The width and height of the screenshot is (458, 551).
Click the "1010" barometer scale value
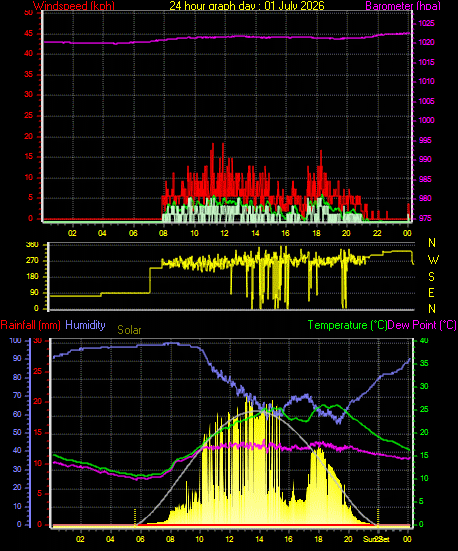click(426, 81)
